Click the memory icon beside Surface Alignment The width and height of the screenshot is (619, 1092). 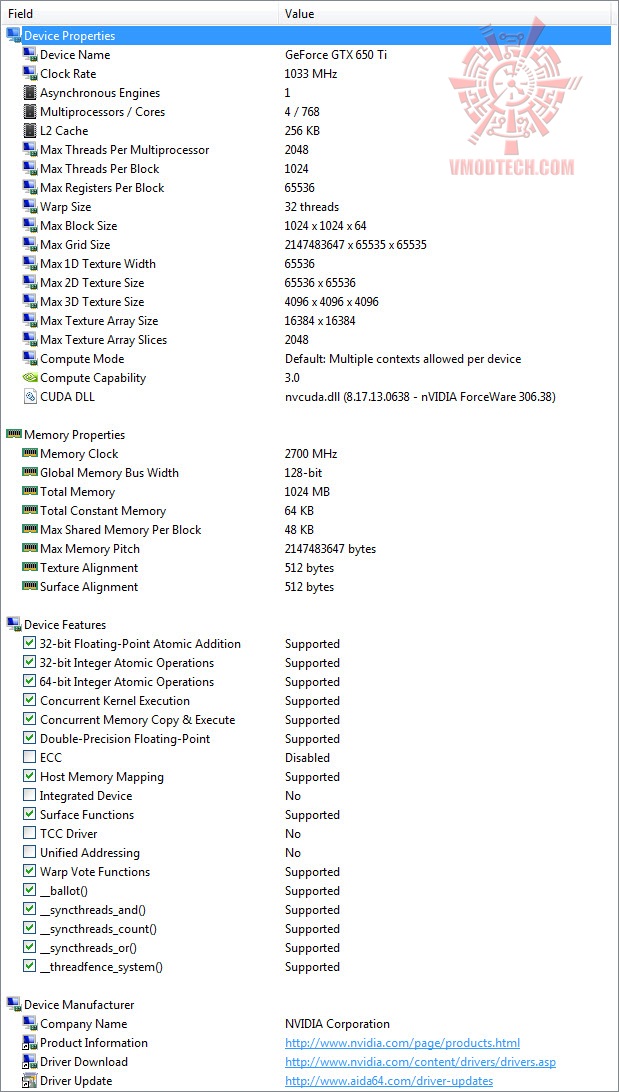[x=30, y=586]
